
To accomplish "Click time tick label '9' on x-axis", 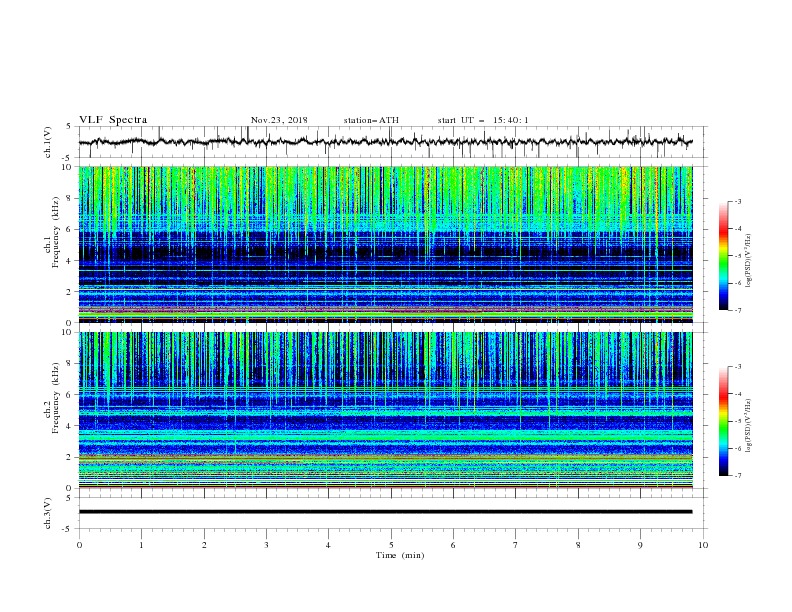I will click(640, 545).
